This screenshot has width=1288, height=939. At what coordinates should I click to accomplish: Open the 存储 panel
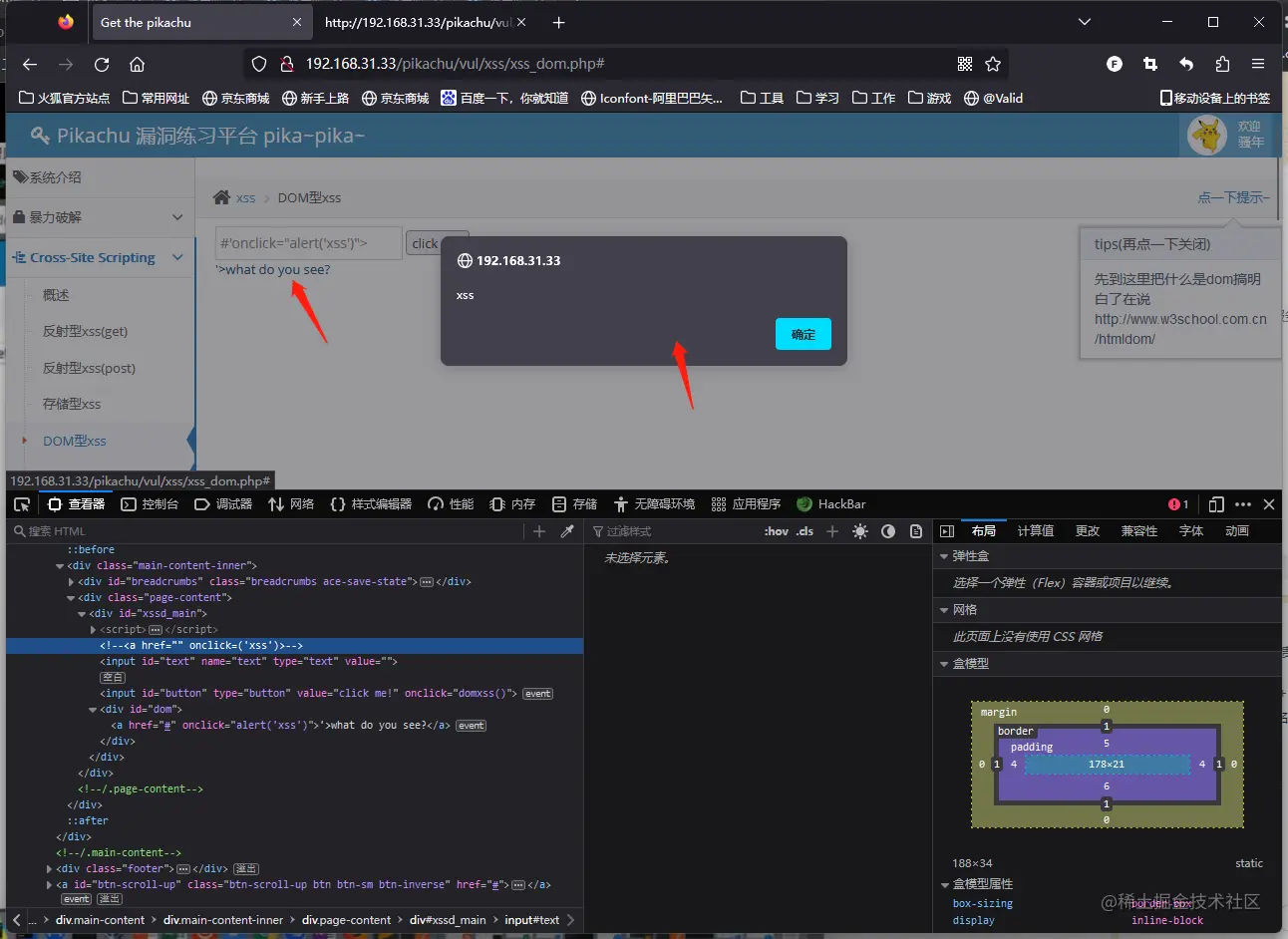click(x=575, y=504)
